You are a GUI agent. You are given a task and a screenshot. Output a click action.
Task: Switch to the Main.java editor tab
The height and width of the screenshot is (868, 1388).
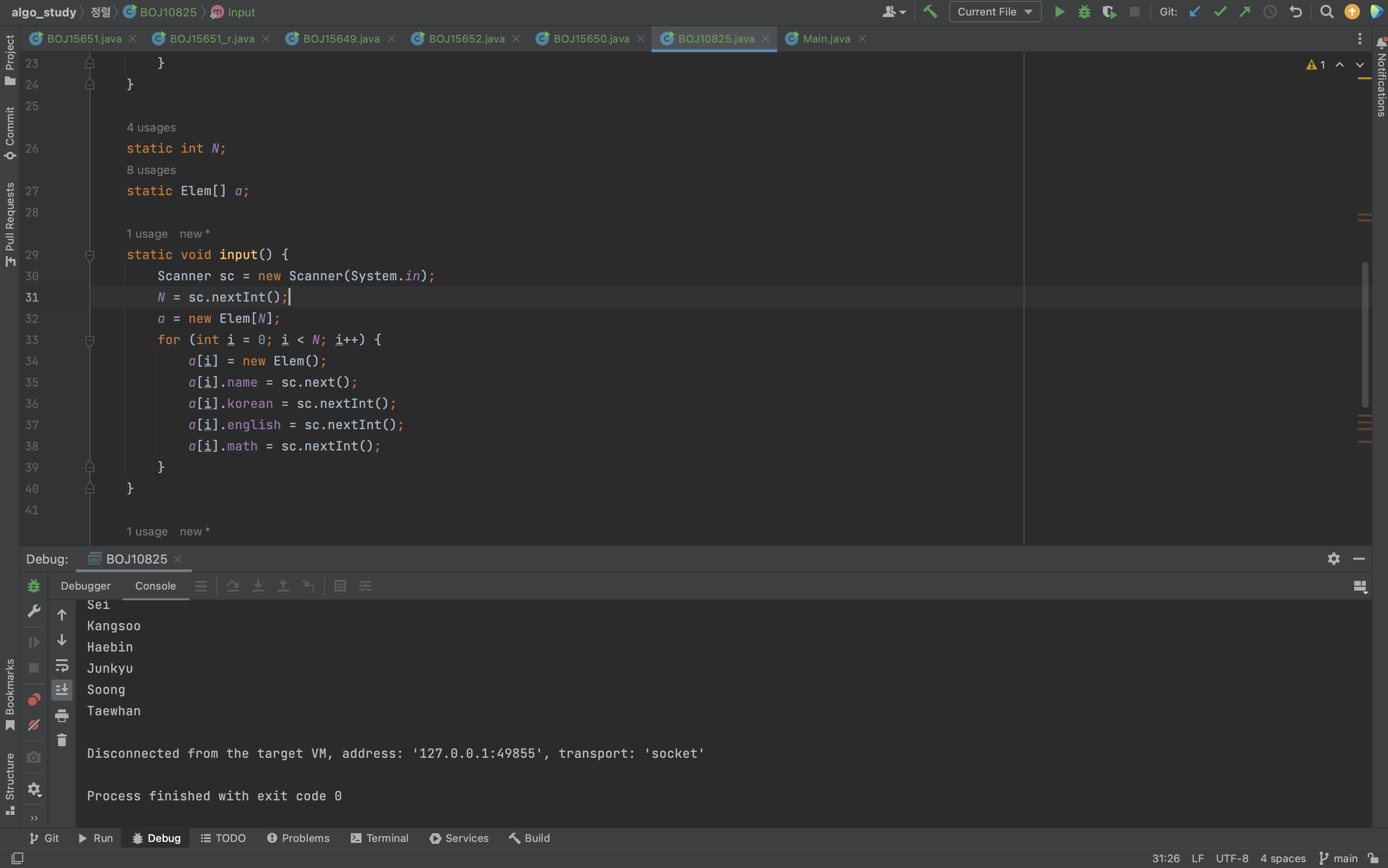tap(825, 39)
